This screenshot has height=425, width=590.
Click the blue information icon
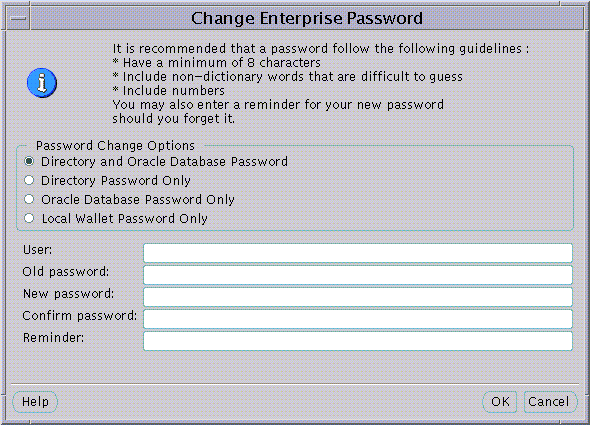pos(42,83)
